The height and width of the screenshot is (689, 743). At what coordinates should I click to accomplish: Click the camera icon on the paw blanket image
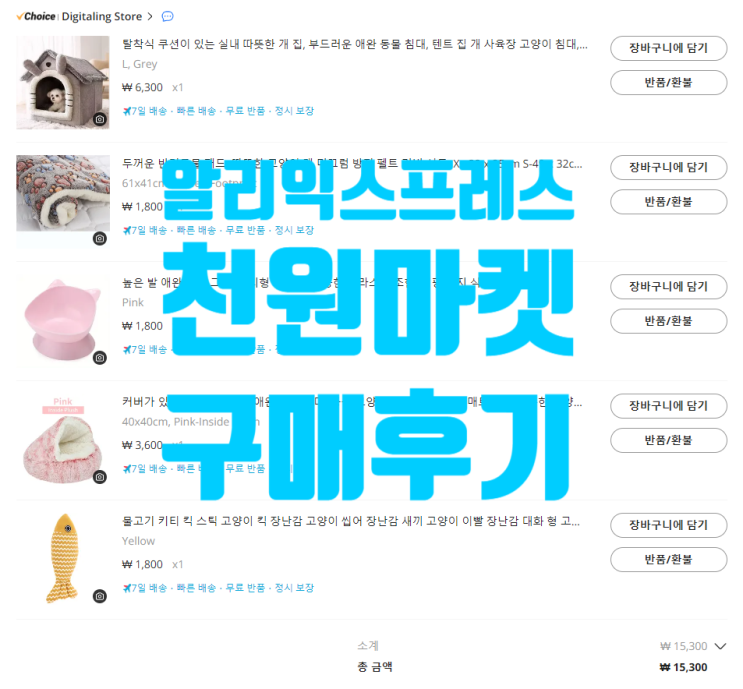pyautogui.click(x=100, y=239)
